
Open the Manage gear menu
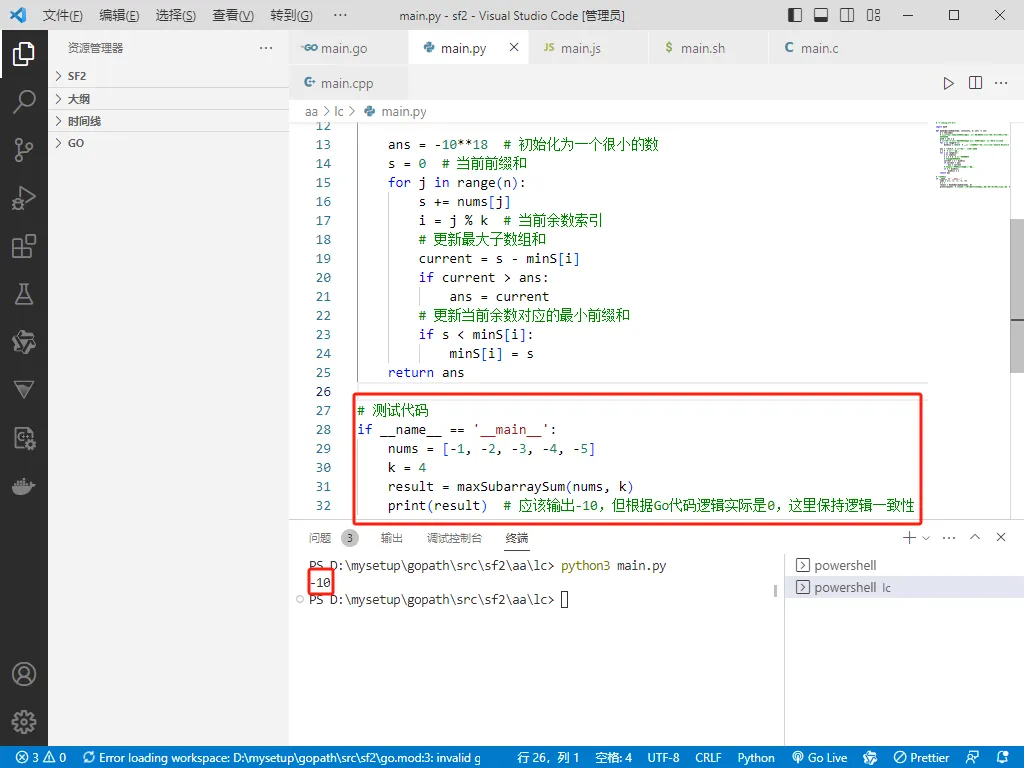pyautogui.click(x=24, y=722)
